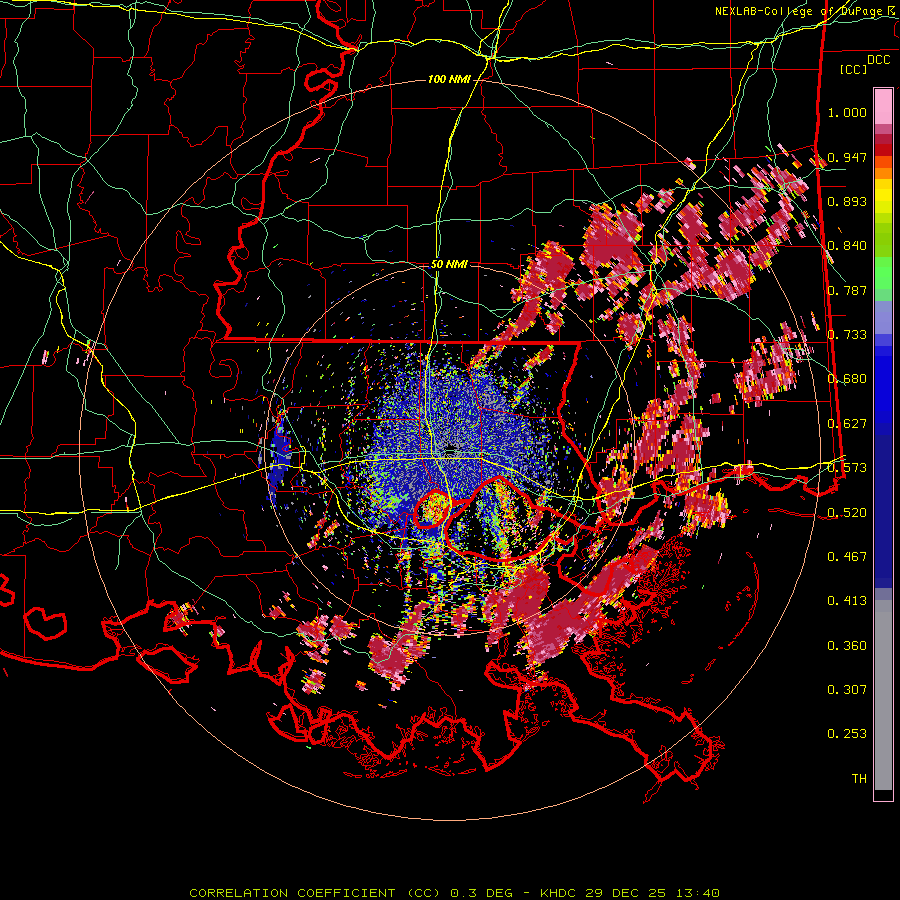The image size is (900, 900).
Task: Select the 0.307 scale value
Action: pos(847,690)
